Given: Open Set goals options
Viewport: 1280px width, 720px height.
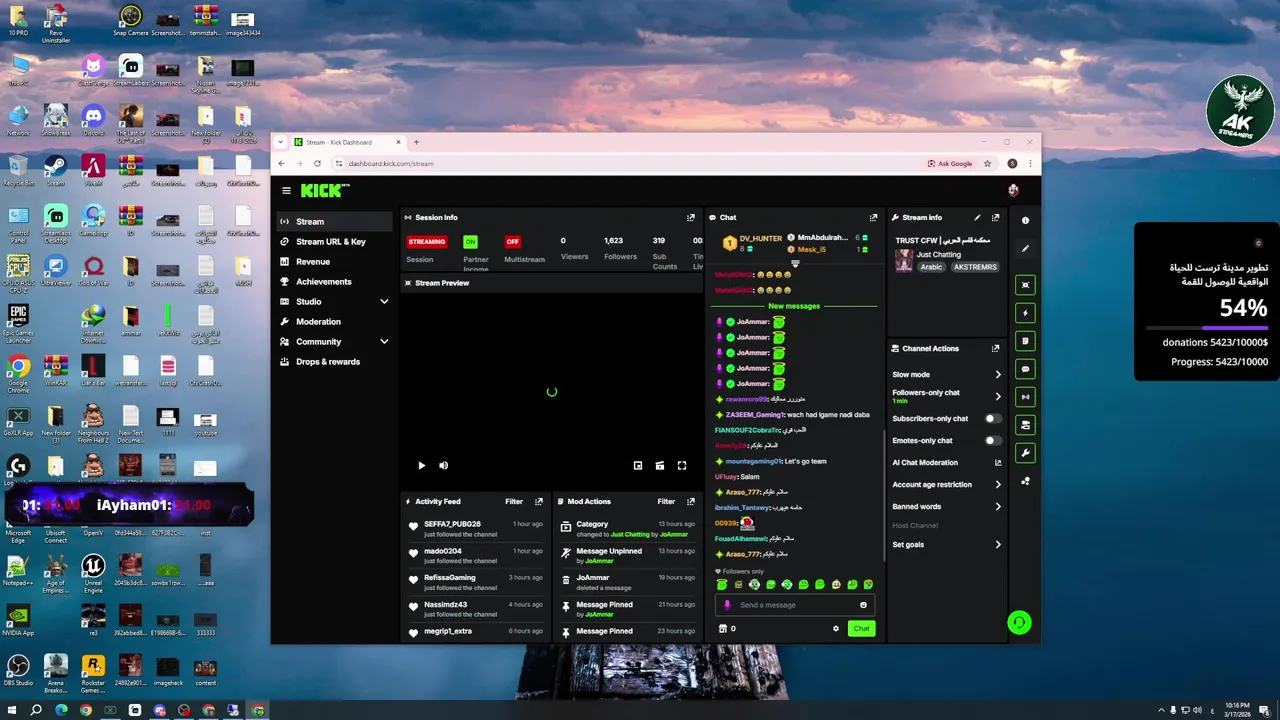Looking at the screenshot, I should click(x=946, y=544).
